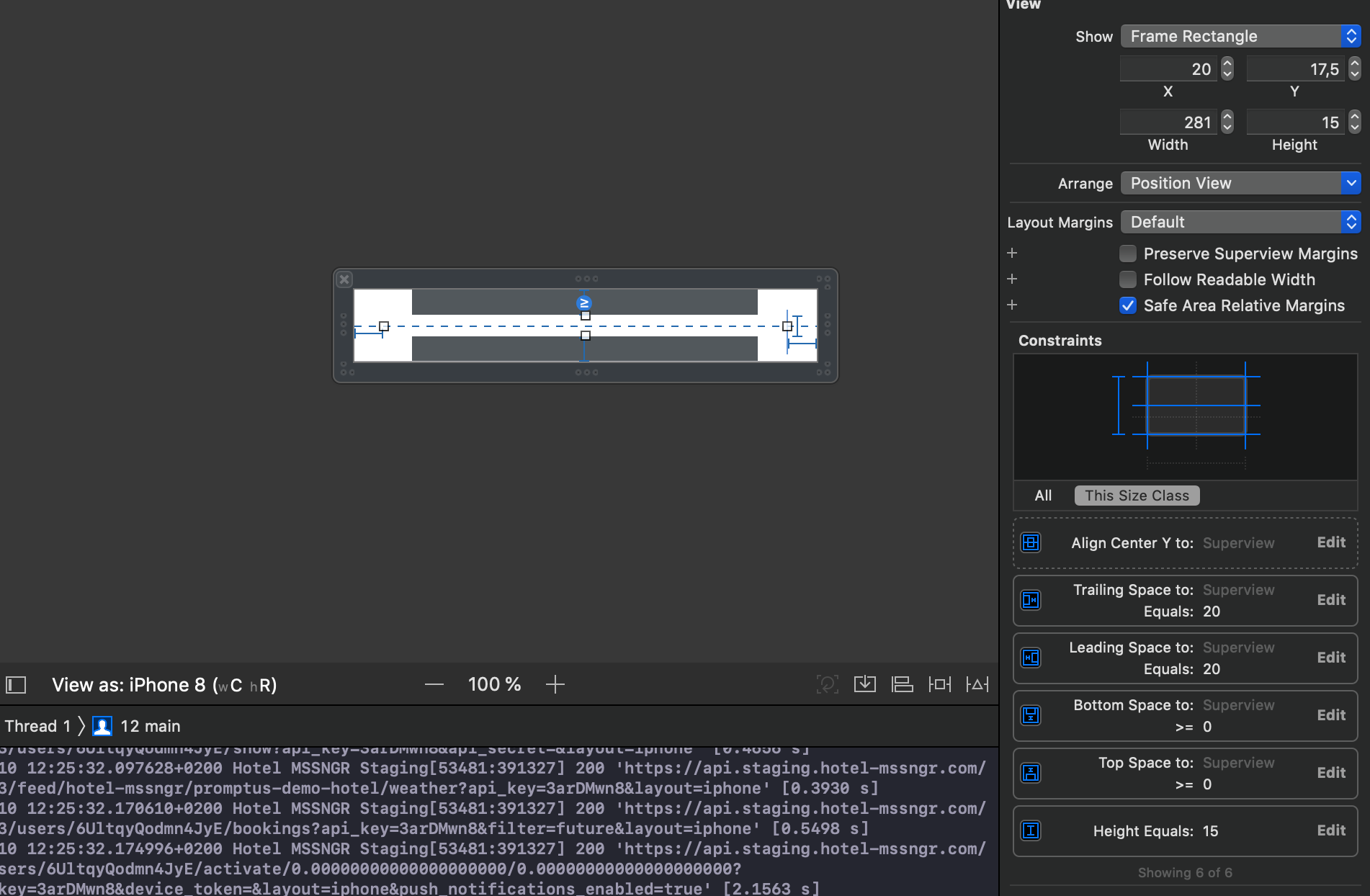Screen dimensions: 1370x896
Task: Click the X position field showing 20
Action: [1168, 69]
